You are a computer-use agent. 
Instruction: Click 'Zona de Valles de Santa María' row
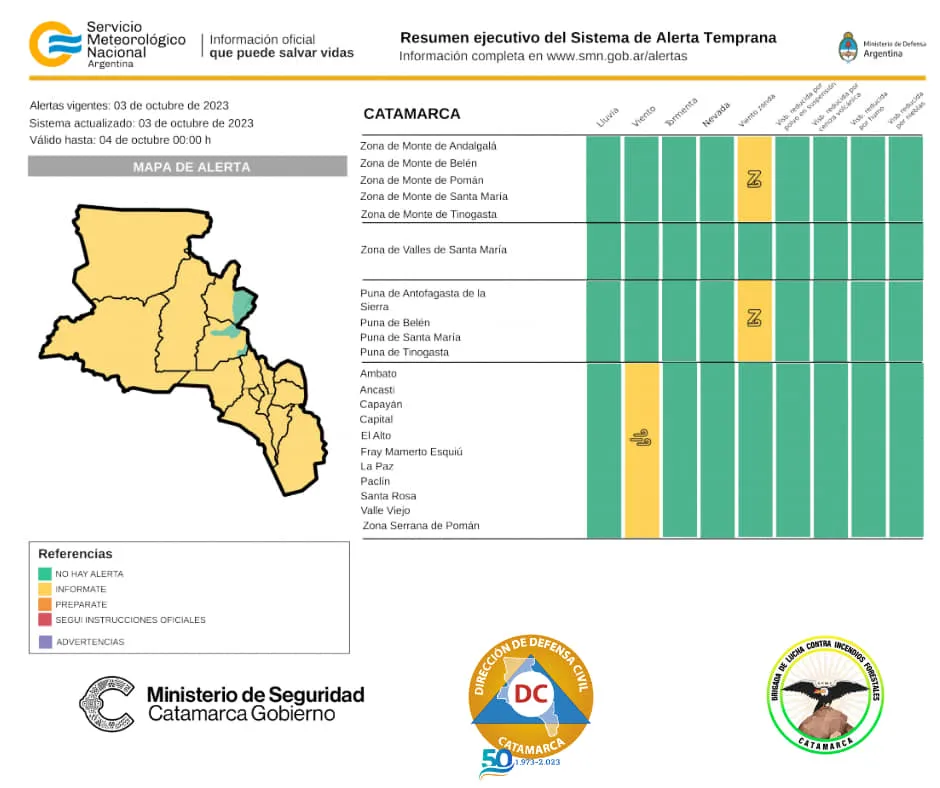[433, 249]
